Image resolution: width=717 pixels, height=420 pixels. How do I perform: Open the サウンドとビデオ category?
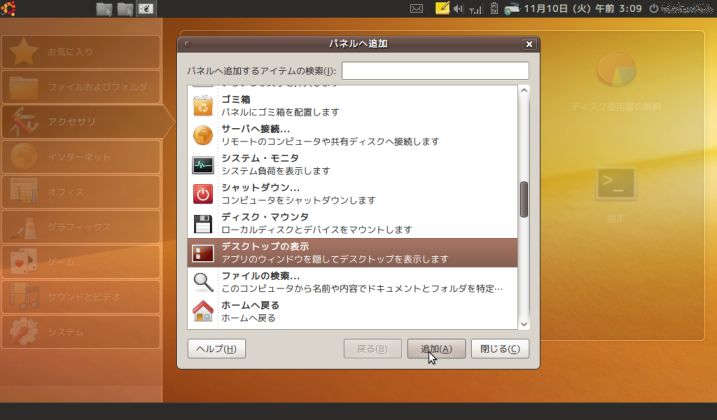81,296
